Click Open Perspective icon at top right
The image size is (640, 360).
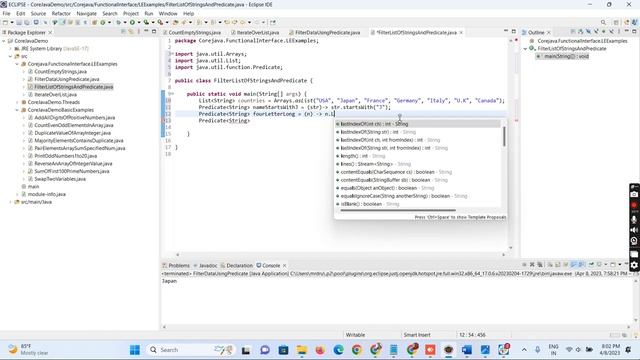(616, 22)
